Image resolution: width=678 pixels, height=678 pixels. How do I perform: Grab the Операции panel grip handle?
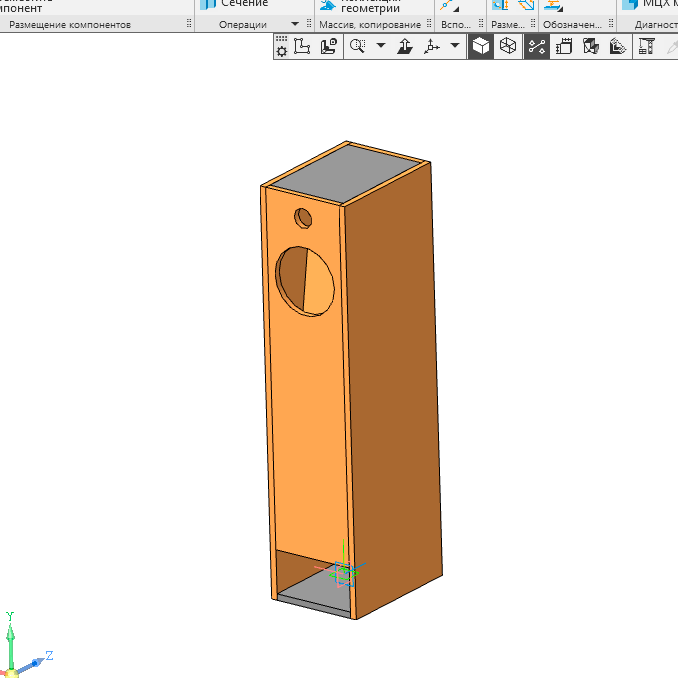[309, 23]
